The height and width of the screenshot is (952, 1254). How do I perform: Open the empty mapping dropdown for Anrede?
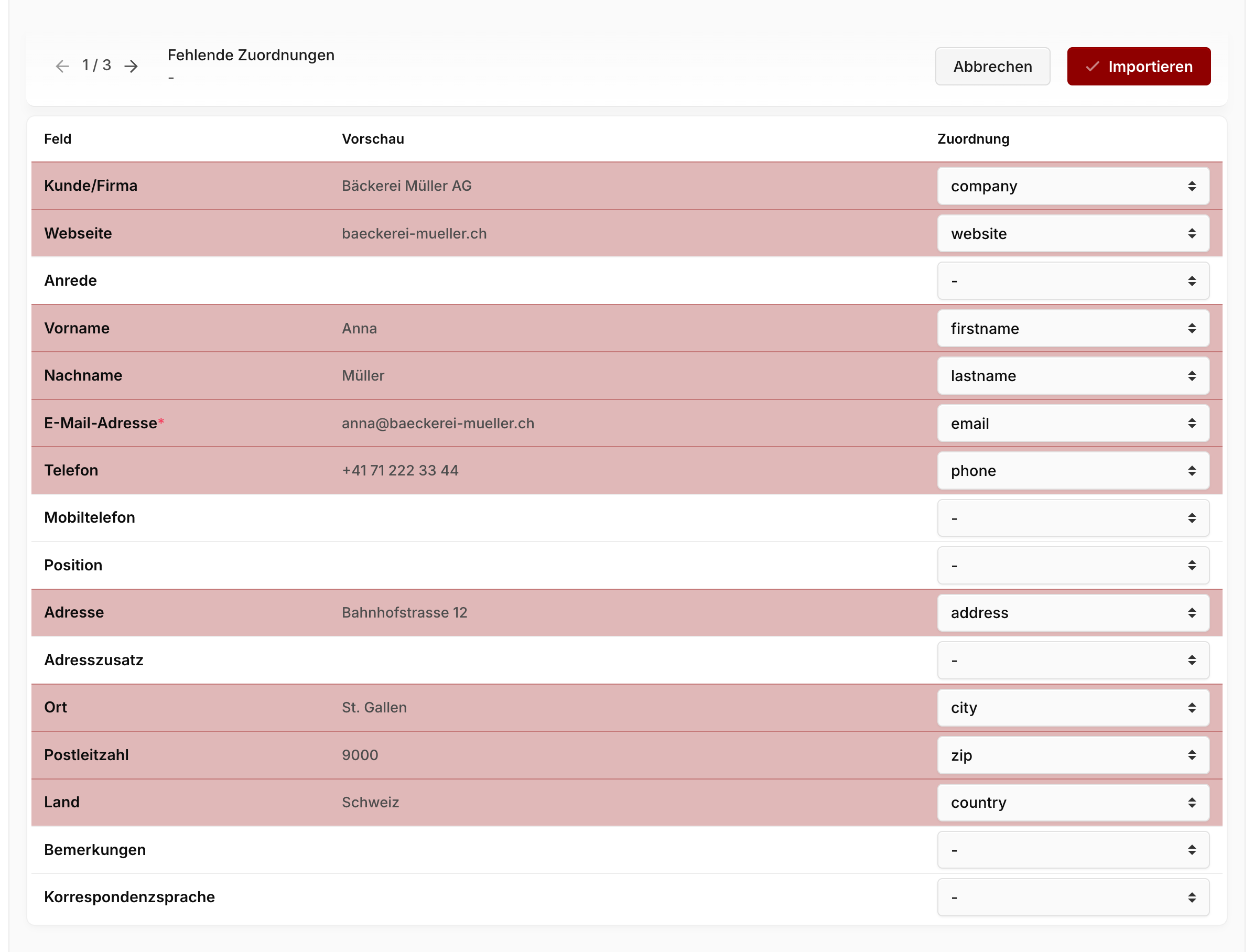pyautogui.click(x=1073, y=280)
